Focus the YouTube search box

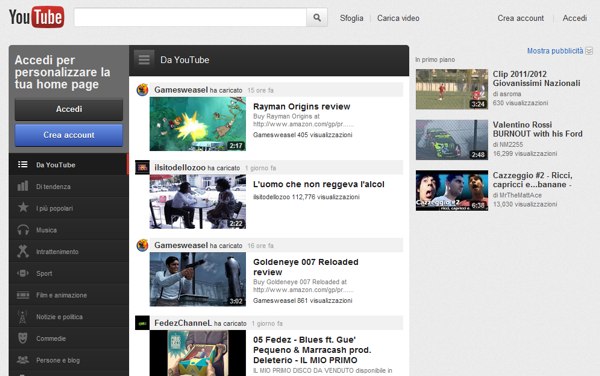[190, 18]
